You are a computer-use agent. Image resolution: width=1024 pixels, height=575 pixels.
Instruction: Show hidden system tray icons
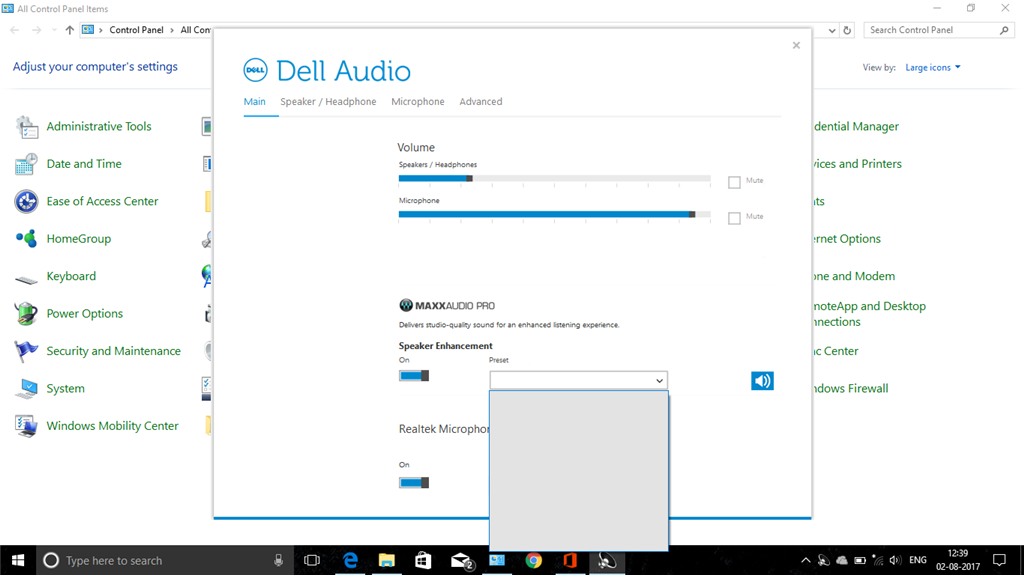tap(806, 561)
